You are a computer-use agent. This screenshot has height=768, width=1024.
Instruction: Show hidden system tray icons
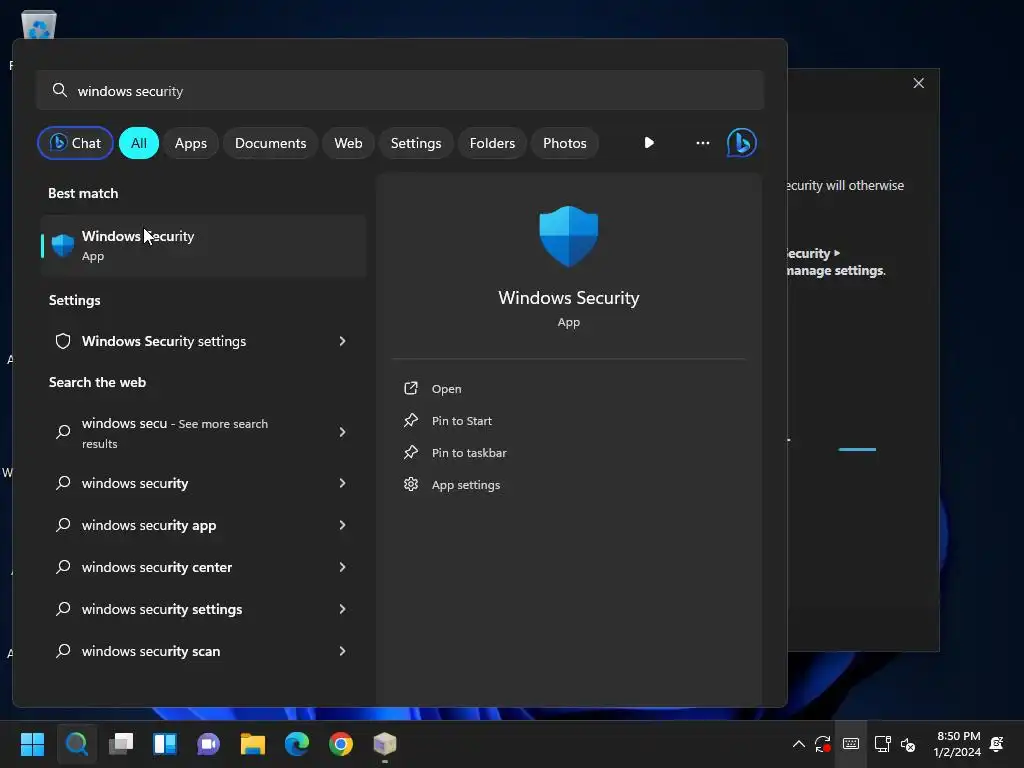(x=798, y=744)
